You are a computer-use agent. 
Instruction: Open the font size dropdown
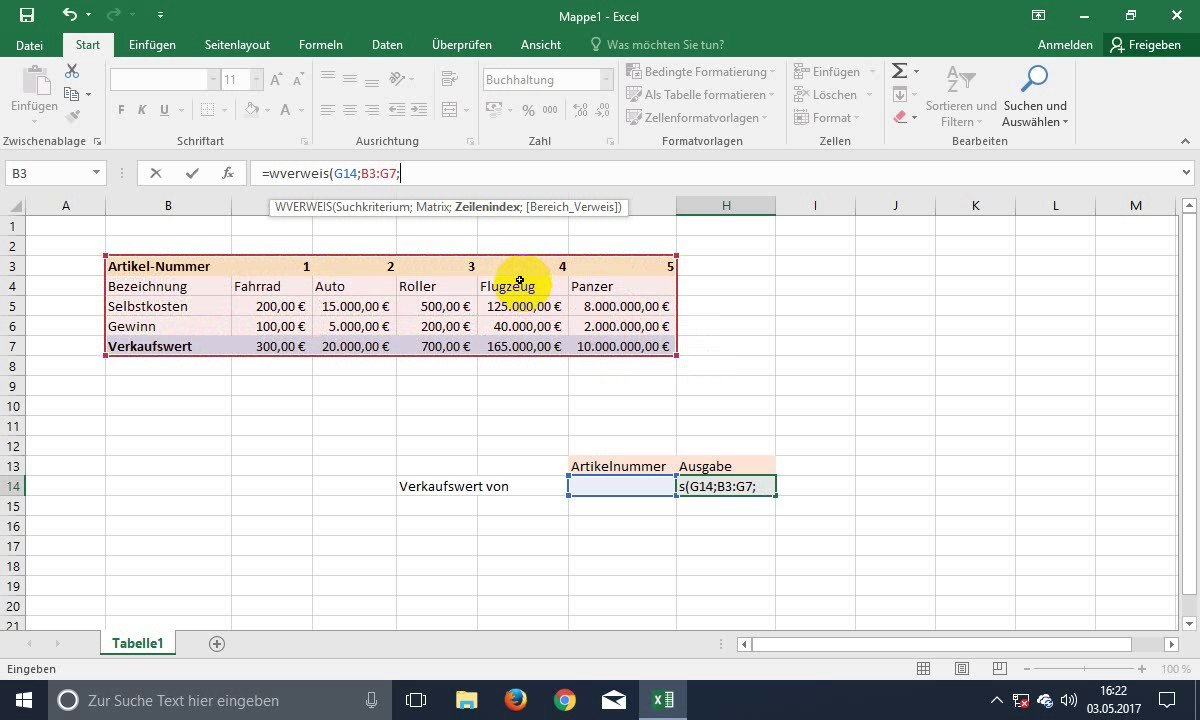click(258, 80)
